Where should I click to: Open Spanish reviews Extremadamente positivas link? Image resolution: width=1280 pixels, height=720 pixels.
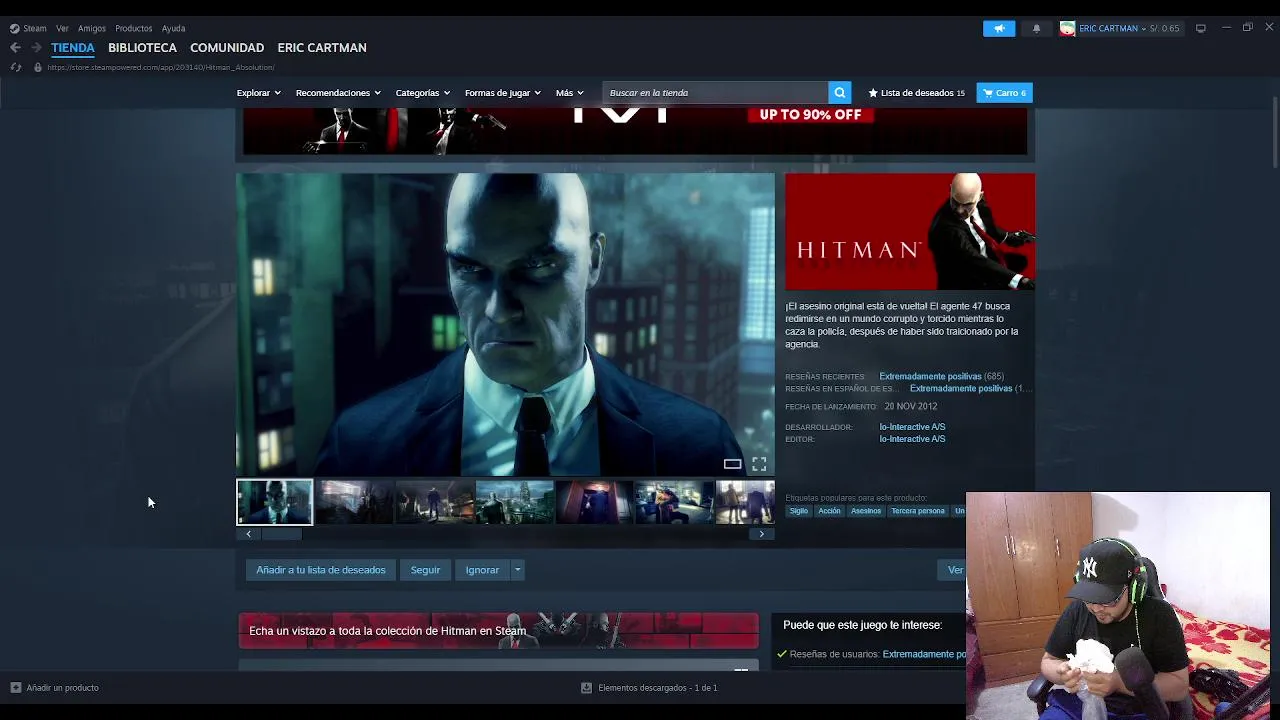(961, 389)
